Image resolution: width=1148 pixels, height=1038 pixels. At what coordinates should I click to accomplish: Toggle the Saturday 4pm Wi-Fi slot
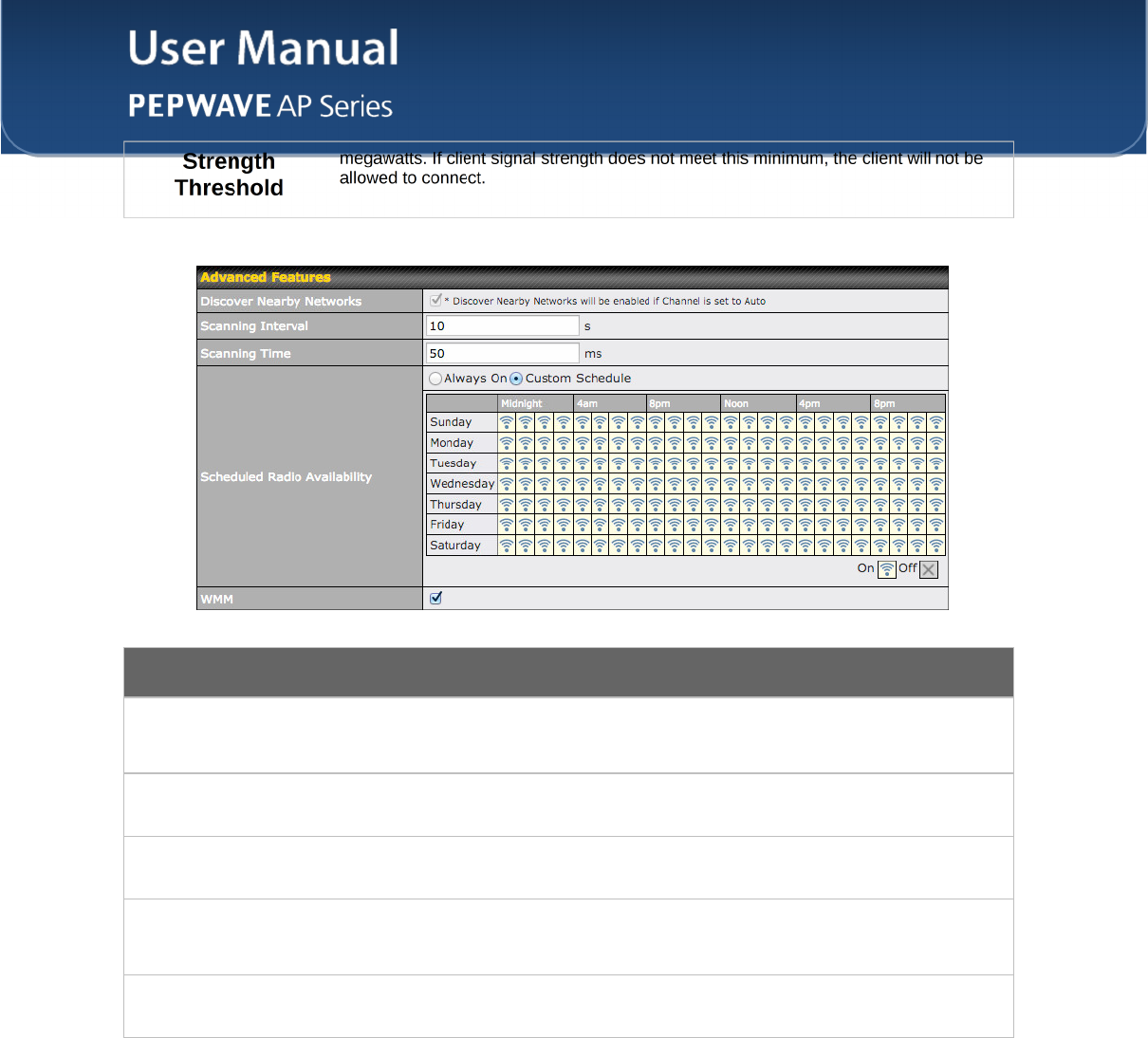pos(805,546)
